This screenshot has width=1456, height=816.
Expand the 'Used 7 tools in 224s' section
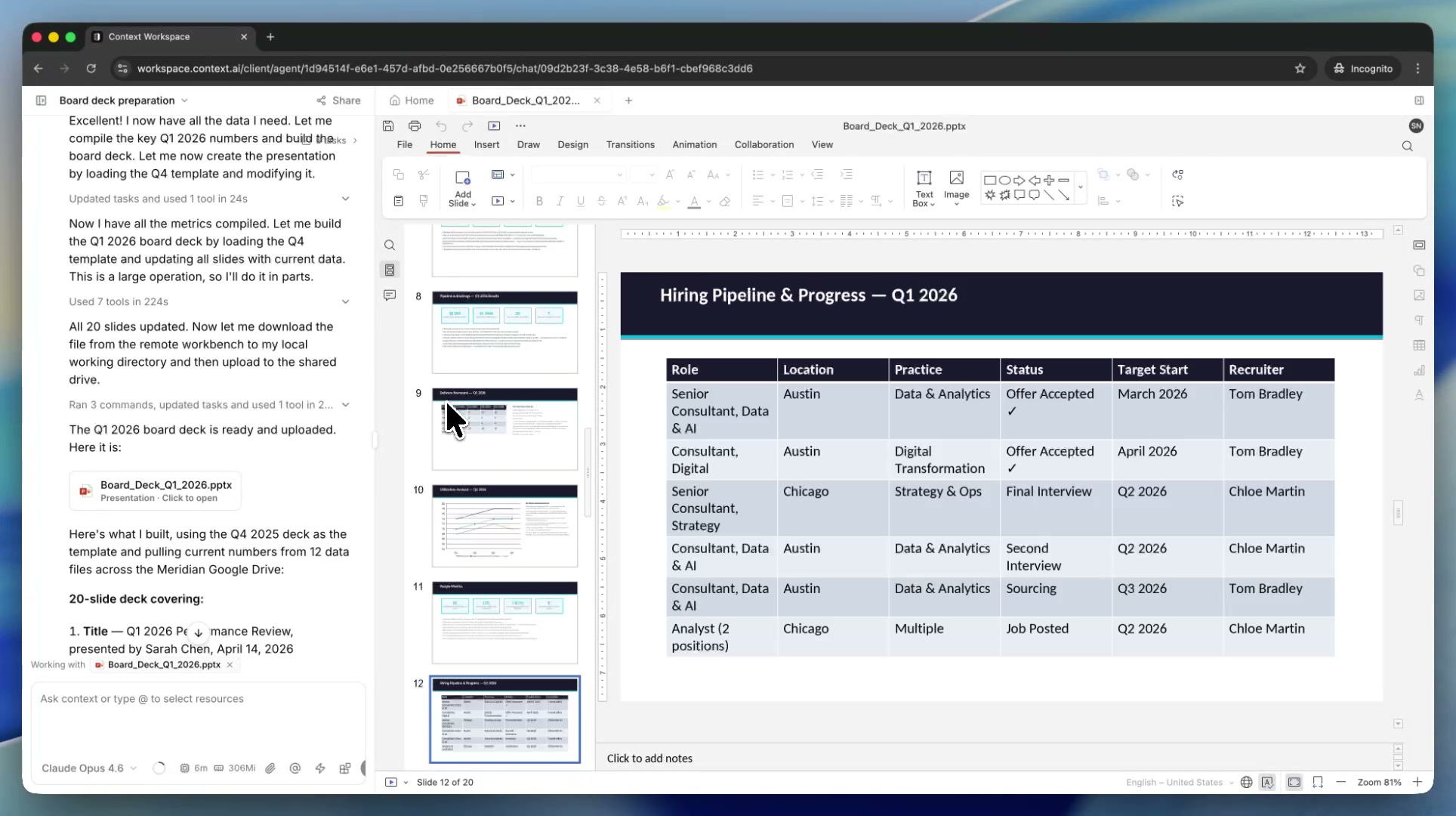(x=345, y=301)
